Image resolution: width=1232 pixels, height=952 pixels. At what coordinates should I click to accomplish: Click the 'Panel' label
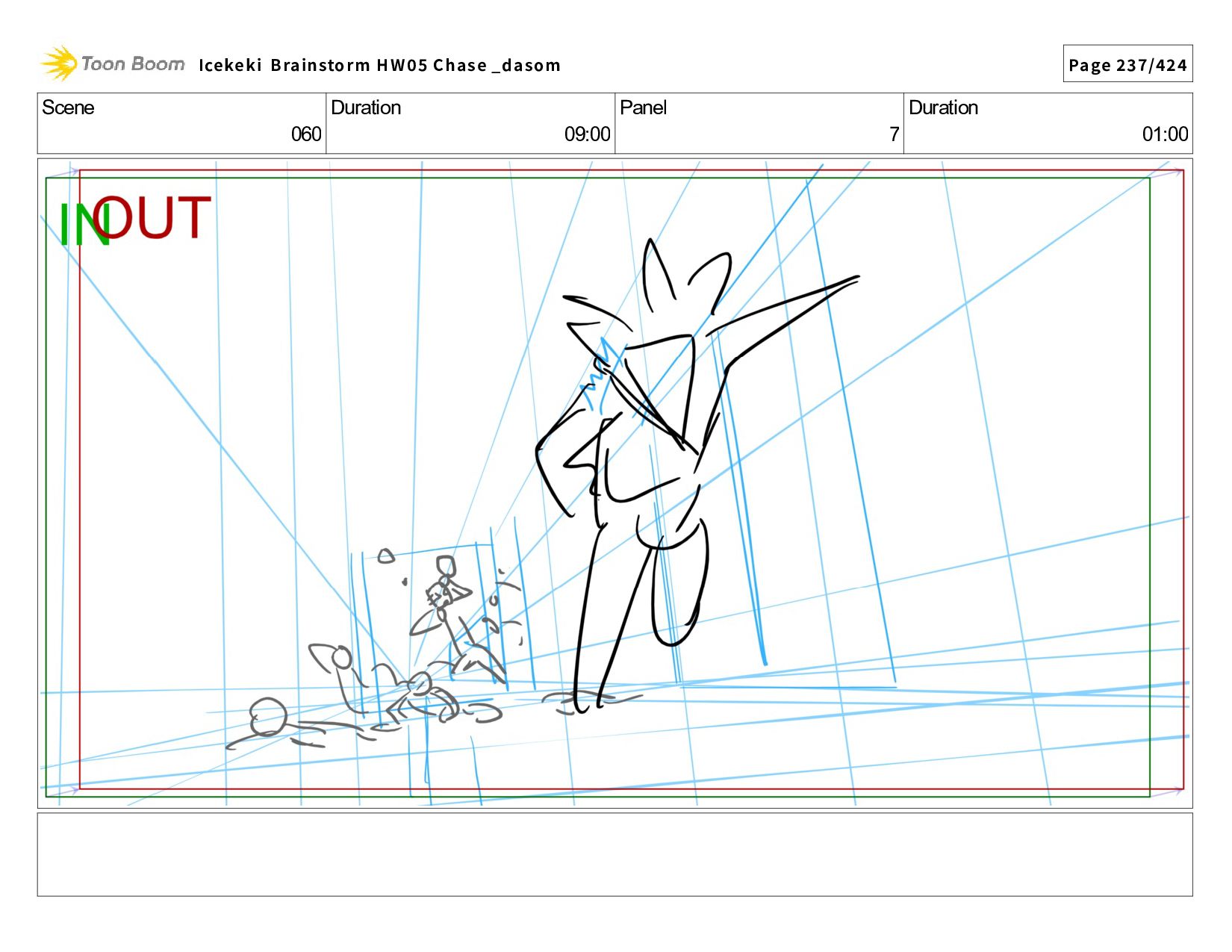click(x=643, y=108)
